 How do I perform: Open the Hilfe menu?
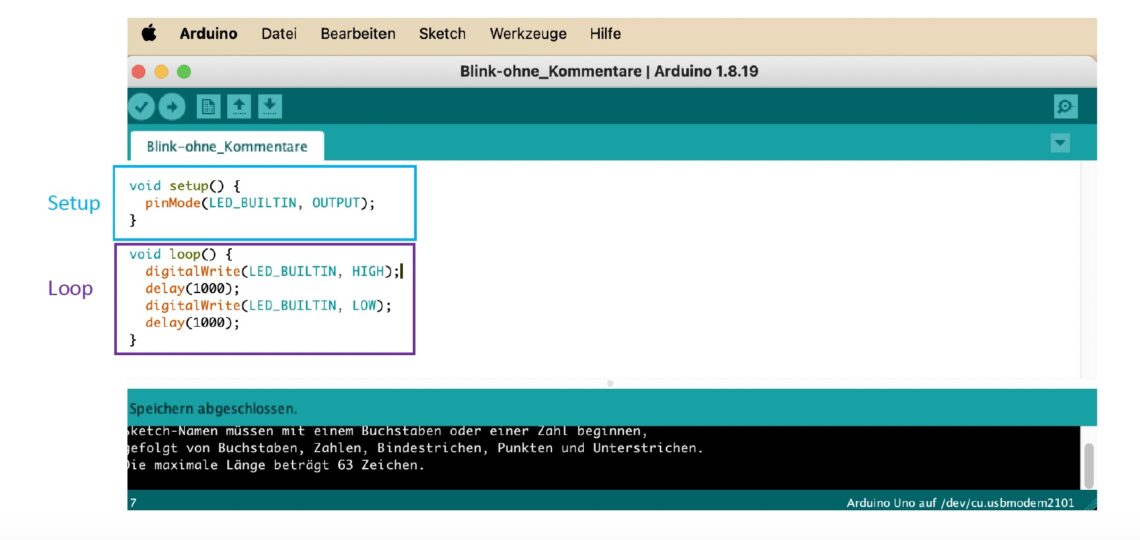605,34
